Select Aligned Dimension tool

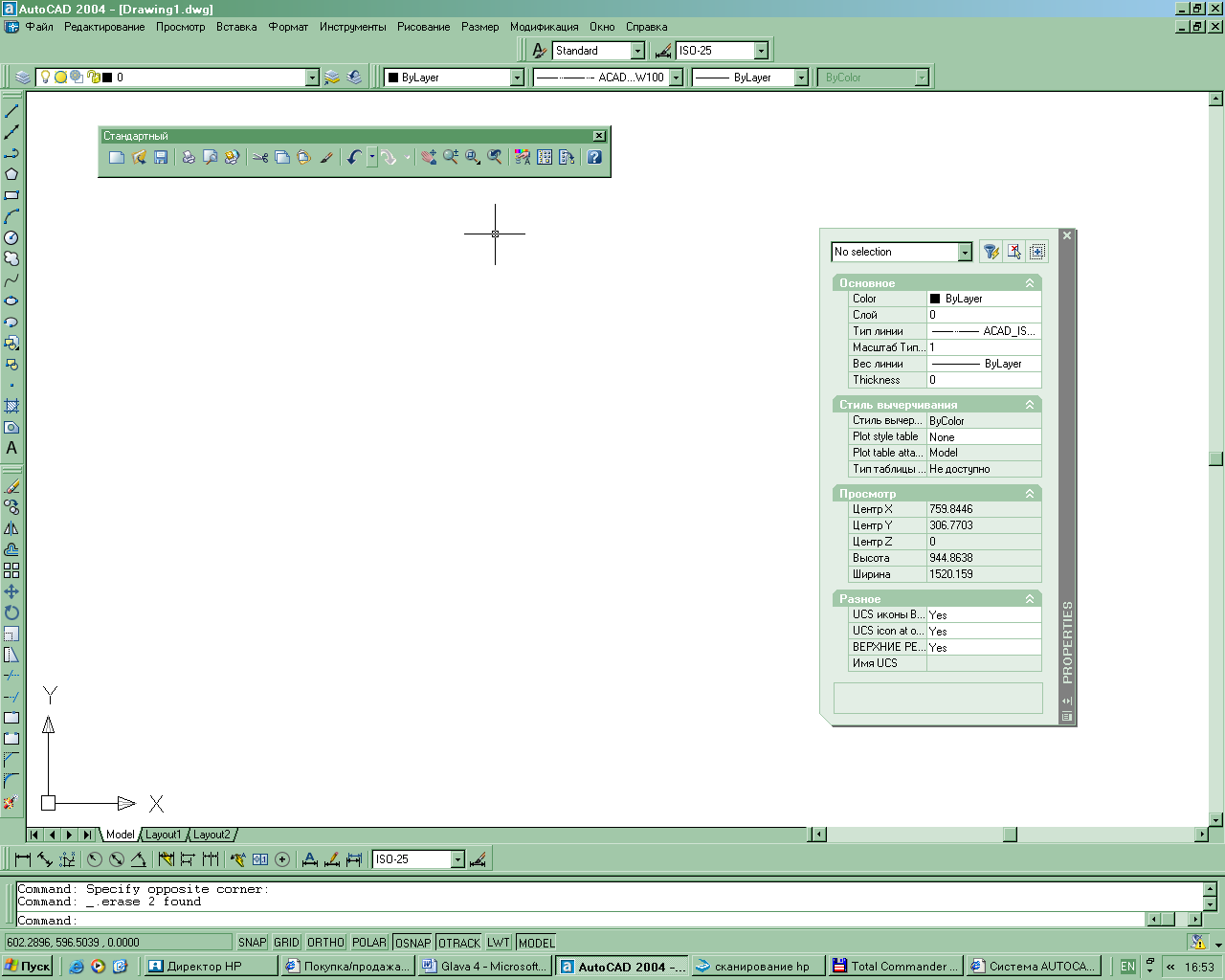[45, 859]
